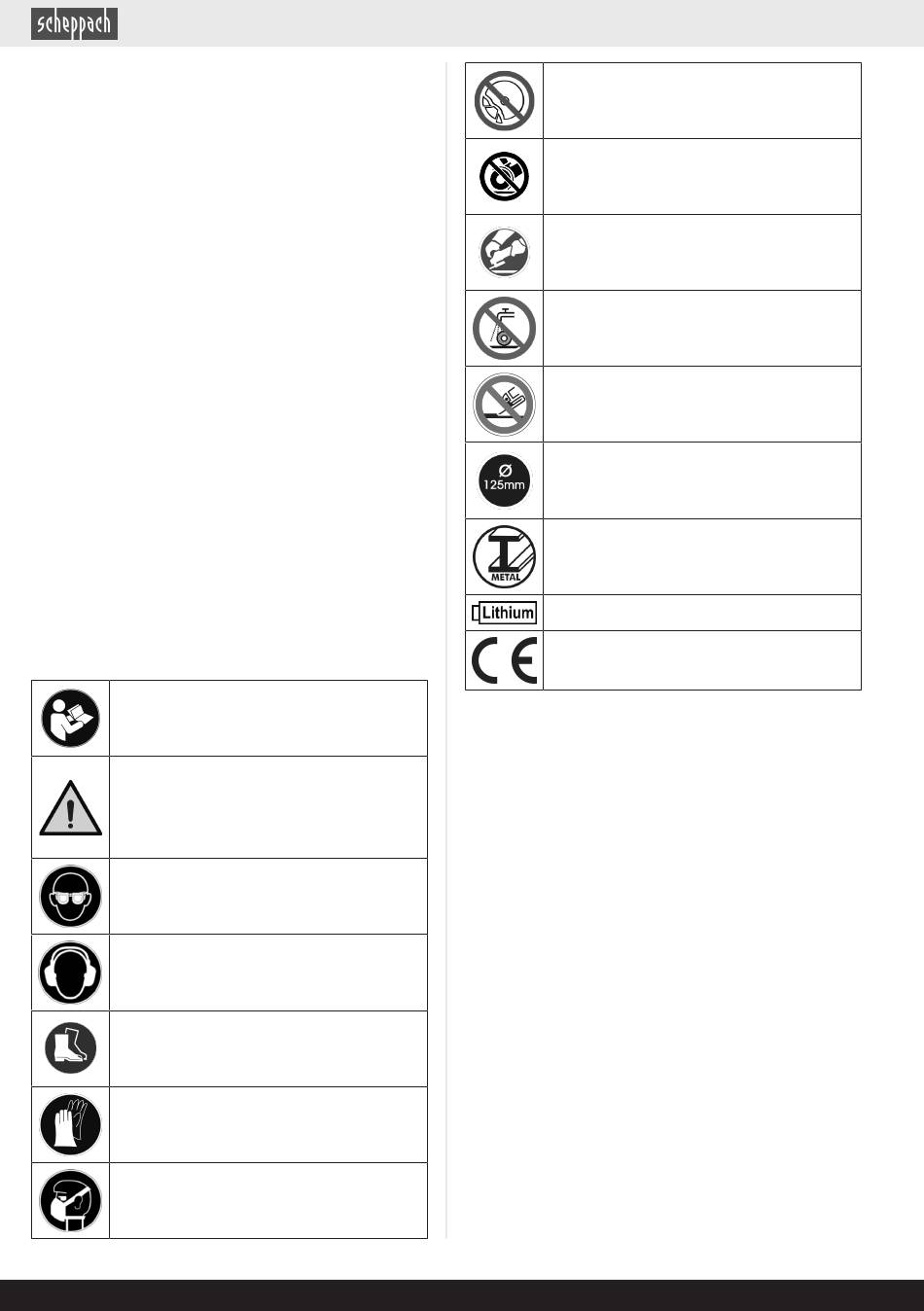Select the prohibited broken disc symbol
The height and width of the screenshot is (1311, 924).
[504, 101]
